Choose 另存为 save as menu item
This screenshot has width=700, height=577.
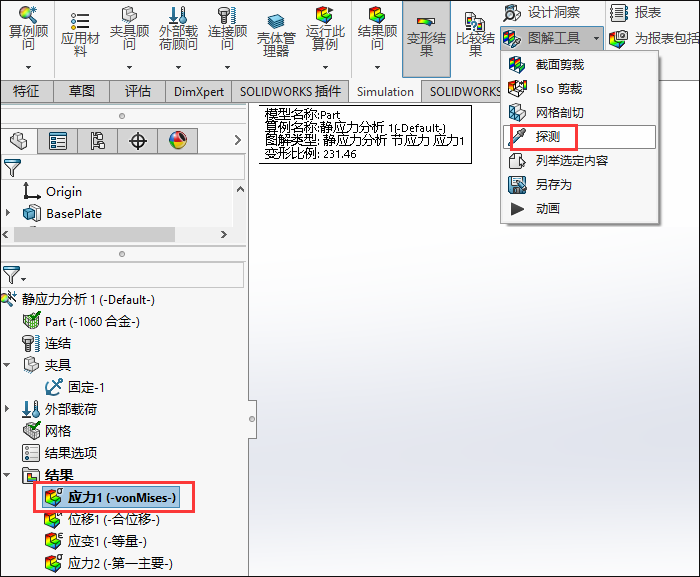579,184
